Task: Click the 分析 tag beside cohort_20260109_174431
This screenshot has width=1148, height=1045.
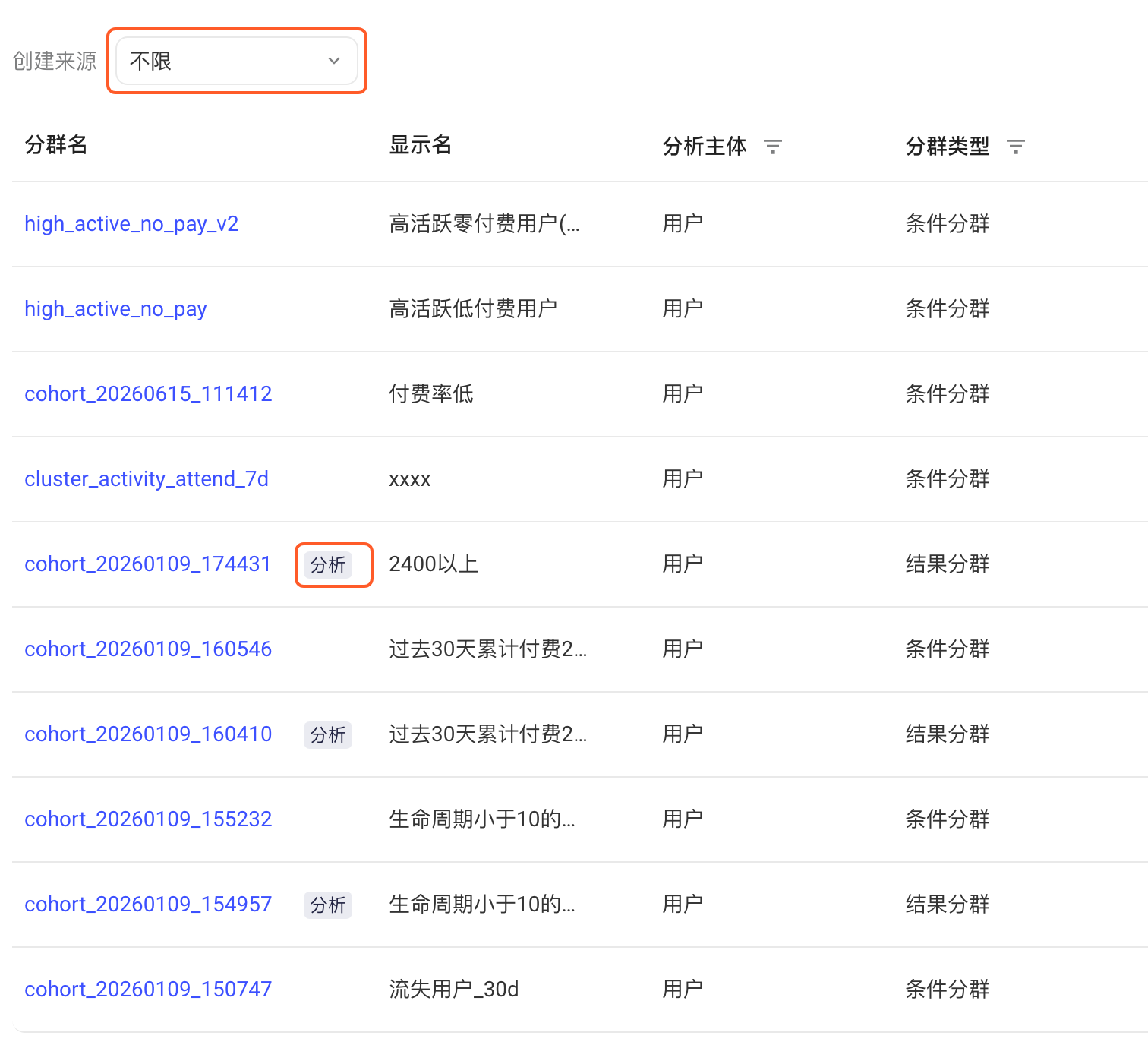Action: pyautogui.click(x=328, y=565)
